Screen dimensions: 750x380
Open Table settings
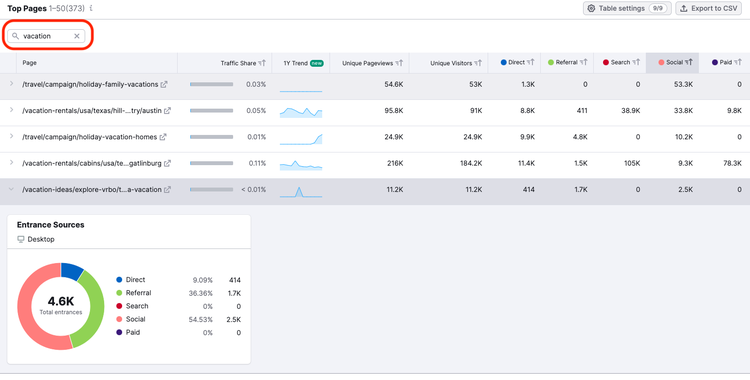627,9
